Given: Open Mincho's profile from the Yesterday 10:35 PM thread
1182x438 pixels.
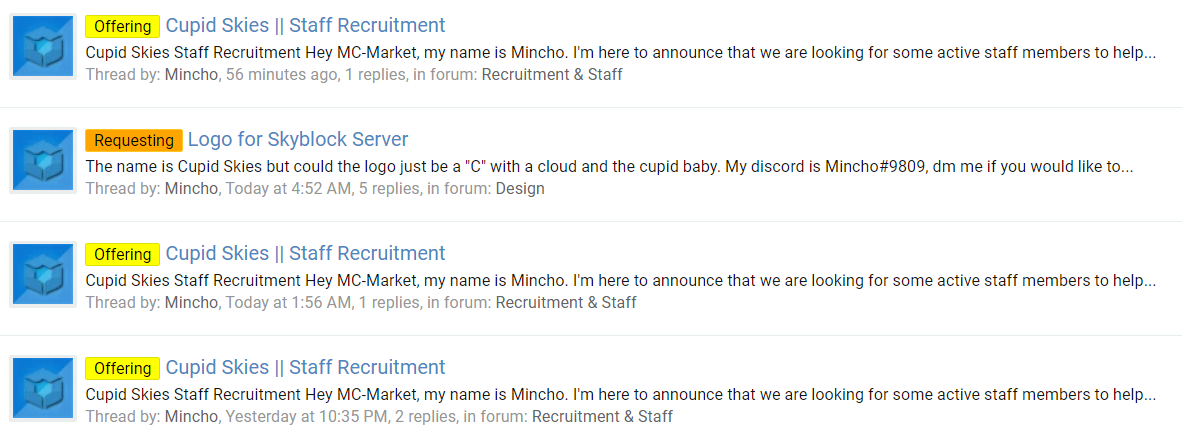Looking at the screenshot, I should coord(191,416).
